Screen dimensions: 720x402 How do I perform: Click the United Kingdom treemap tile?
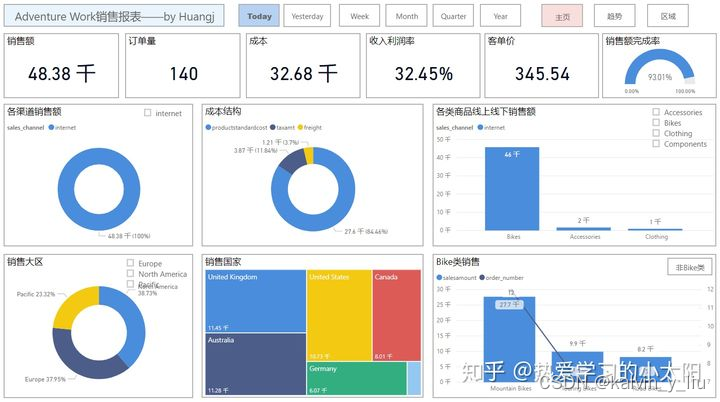point(255,301)
